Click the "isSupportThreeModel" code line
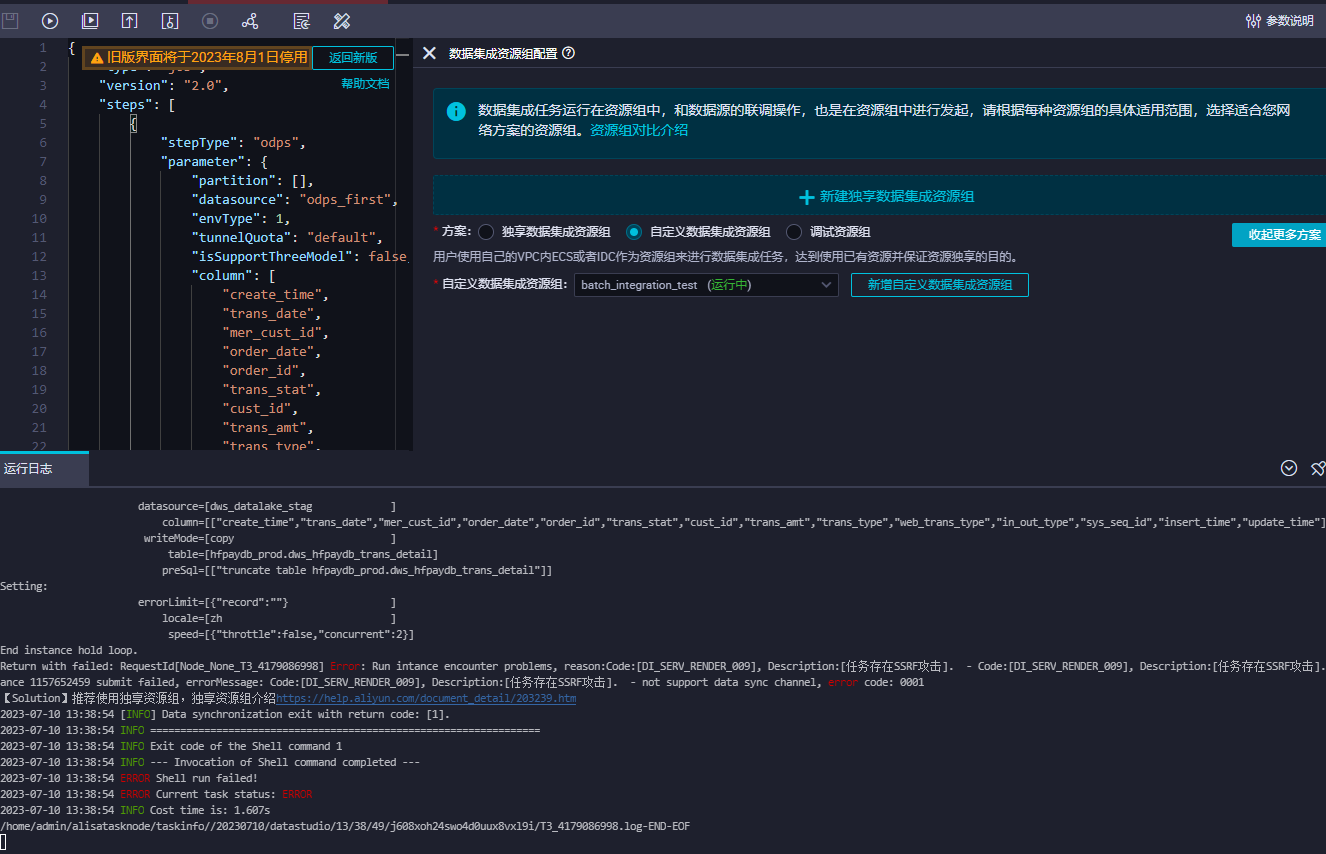Viewport: 1326px width, 854px height. [300, 257]
